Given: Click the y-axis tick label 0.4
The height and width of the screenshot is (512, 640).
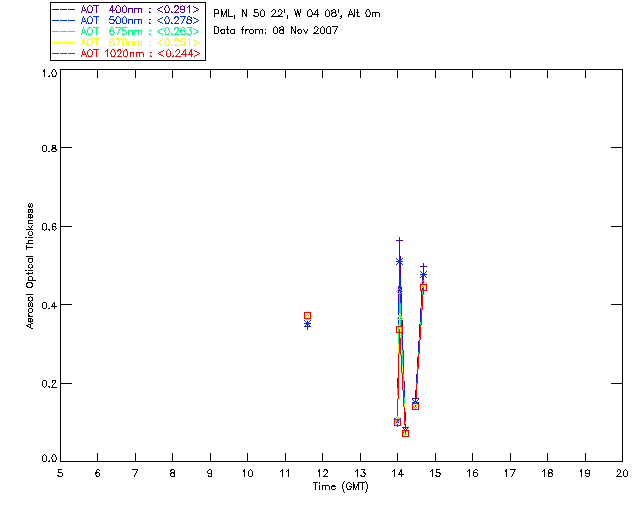Looking at the screenshot, I should (49, 305).
